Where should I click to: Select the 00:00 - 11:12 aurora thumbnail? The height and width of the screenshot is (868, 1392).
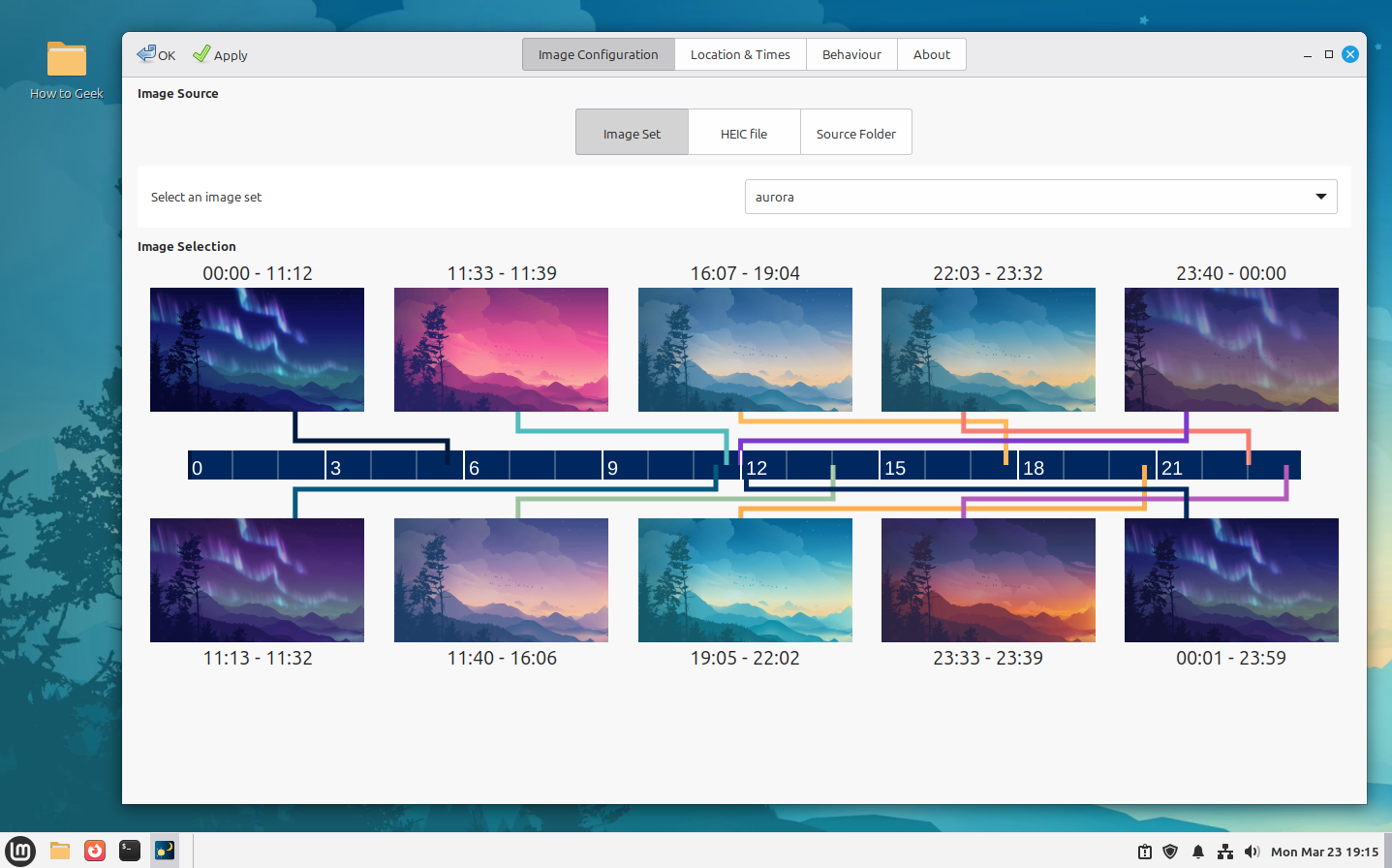click(x=257, y=350)
